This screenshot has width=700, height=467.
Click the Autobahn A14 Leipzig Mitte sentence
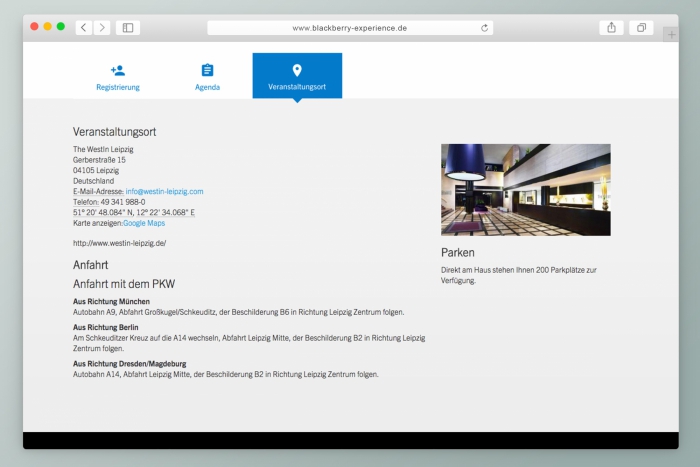(225, 374)
